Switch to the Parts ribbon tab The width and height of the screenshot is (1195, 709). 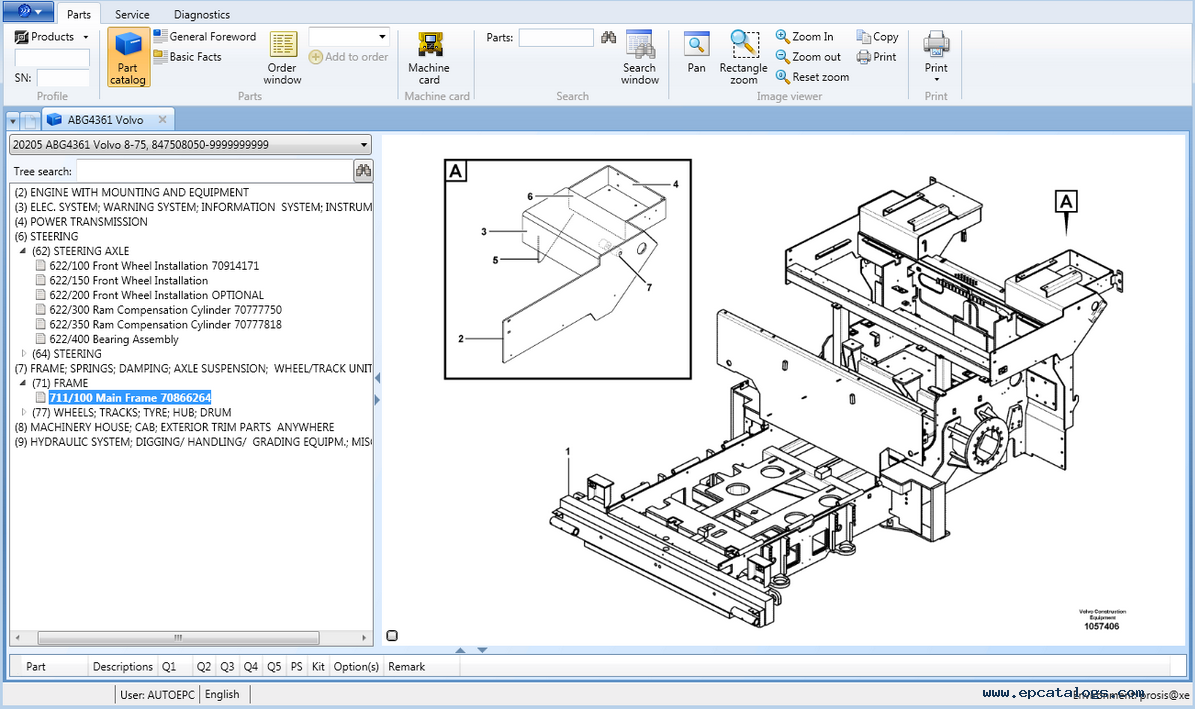(78, 14)
